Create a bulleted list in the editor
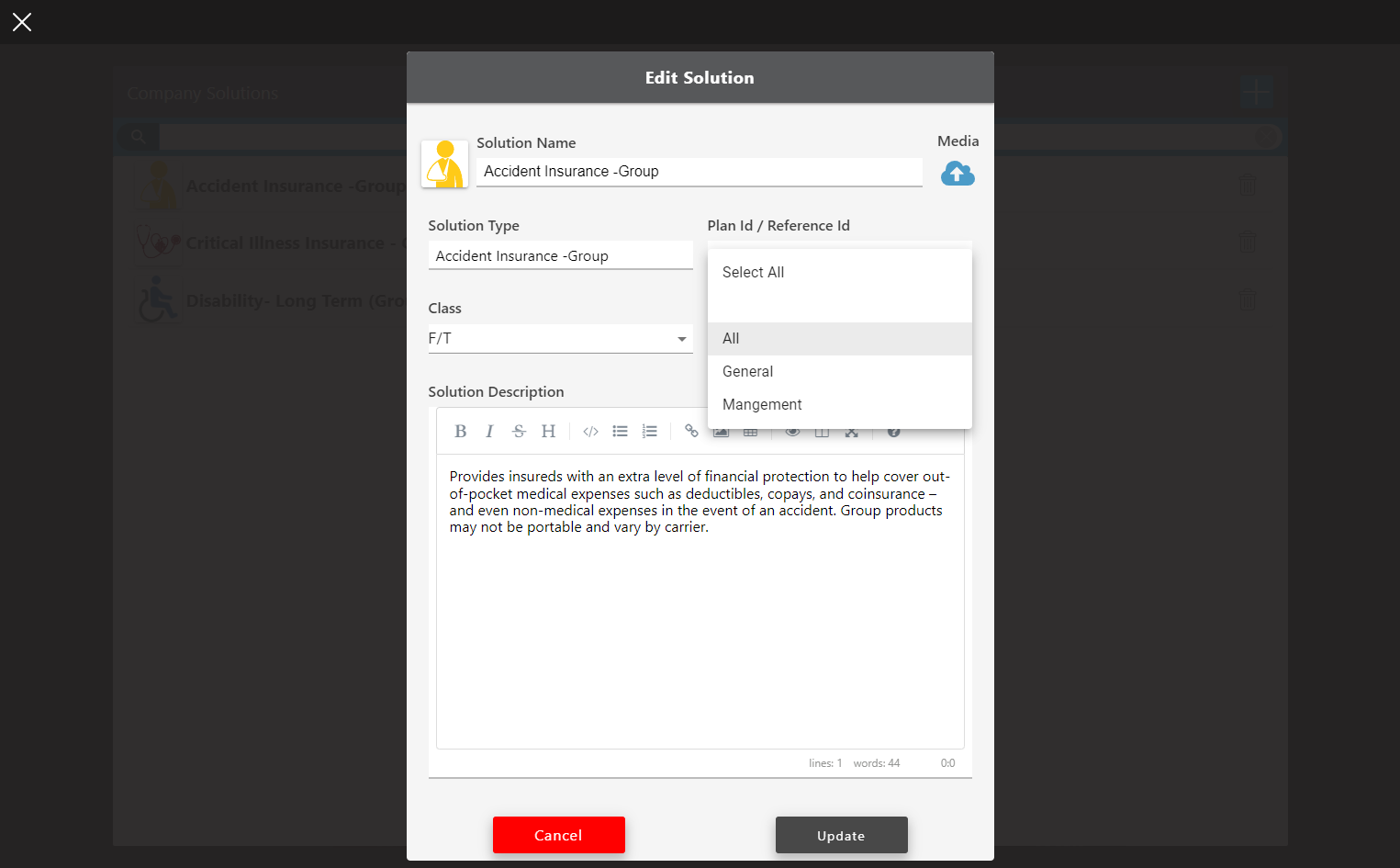 (620, 431)
